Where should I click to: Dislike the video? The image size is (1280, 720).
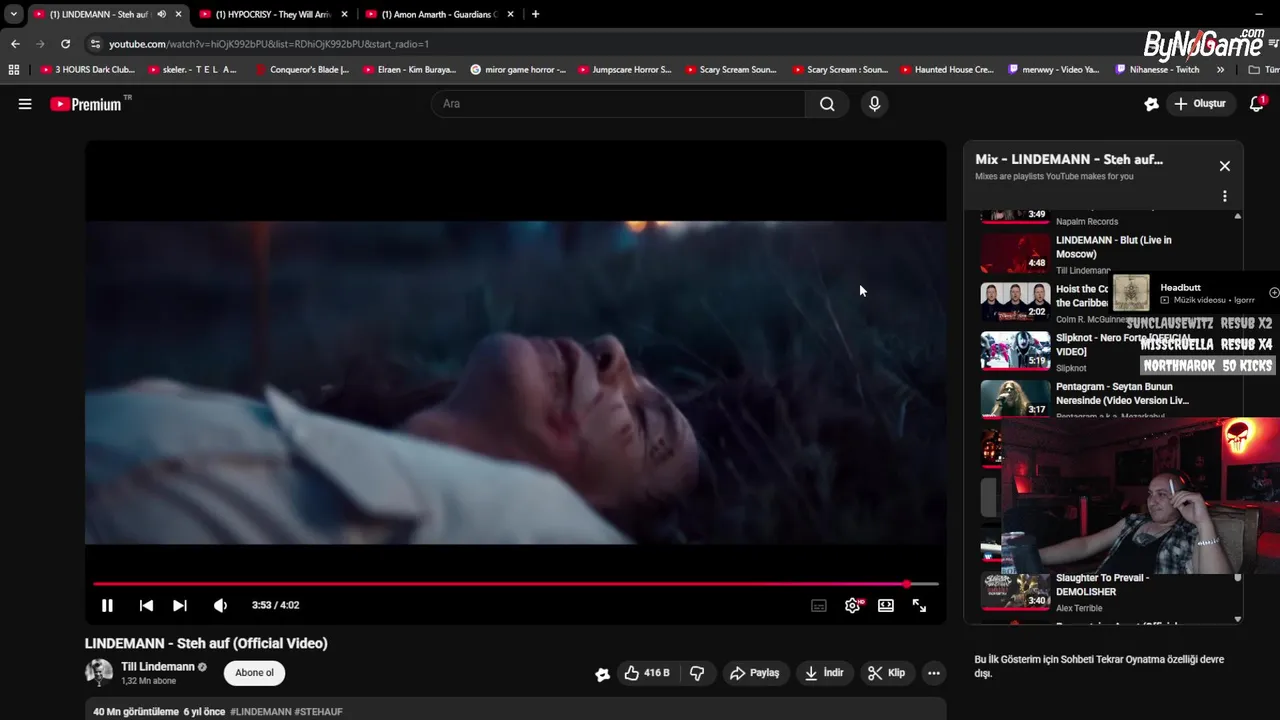(698, 673)
